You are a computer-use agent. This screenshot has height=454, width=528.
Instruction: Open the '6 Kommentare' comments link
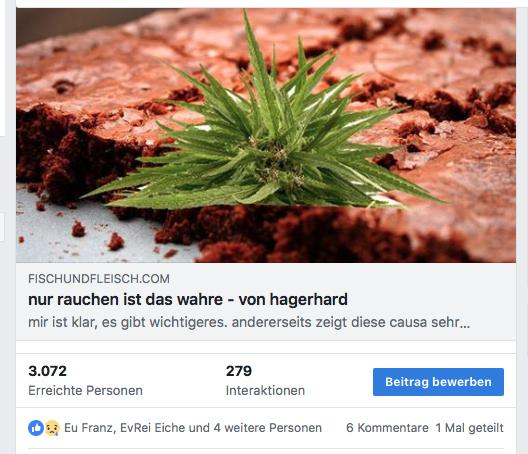[387, 428]
